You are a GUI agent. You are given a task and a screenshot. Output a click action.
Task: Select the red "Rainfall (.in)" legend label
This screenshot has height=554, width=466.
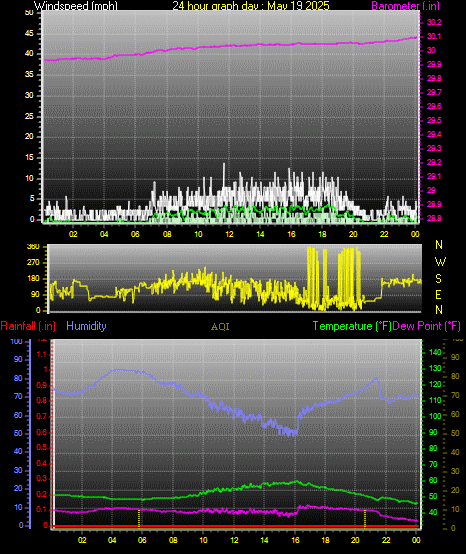[x=28, y=326]
